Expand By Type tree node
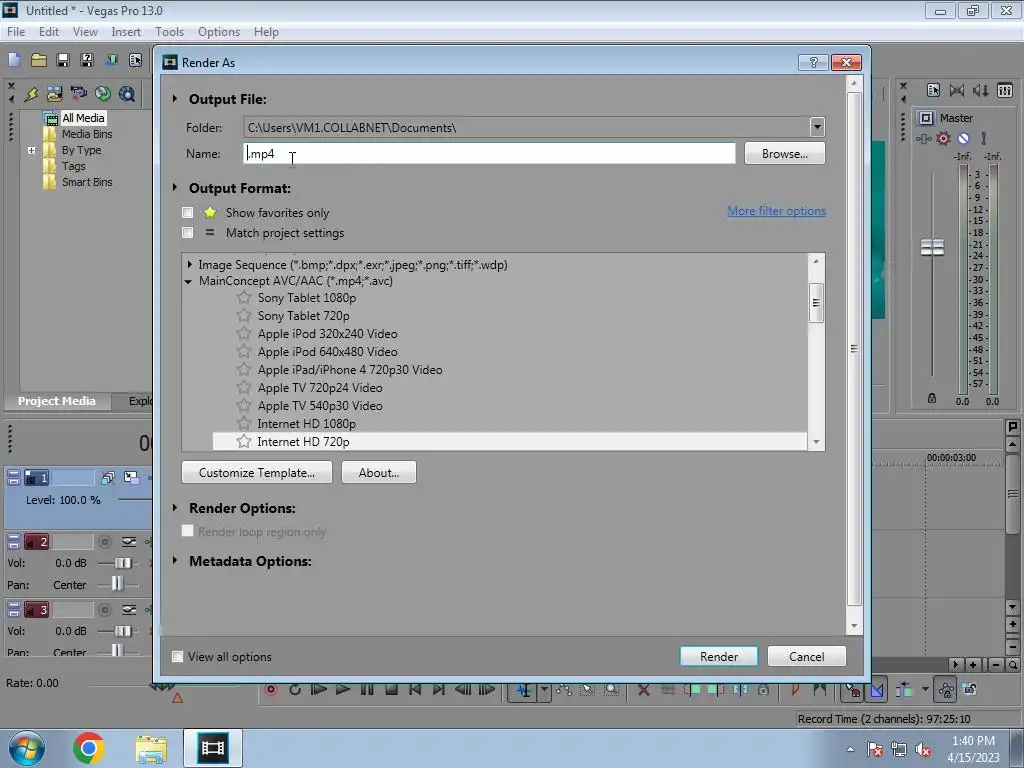 (31, 150)
